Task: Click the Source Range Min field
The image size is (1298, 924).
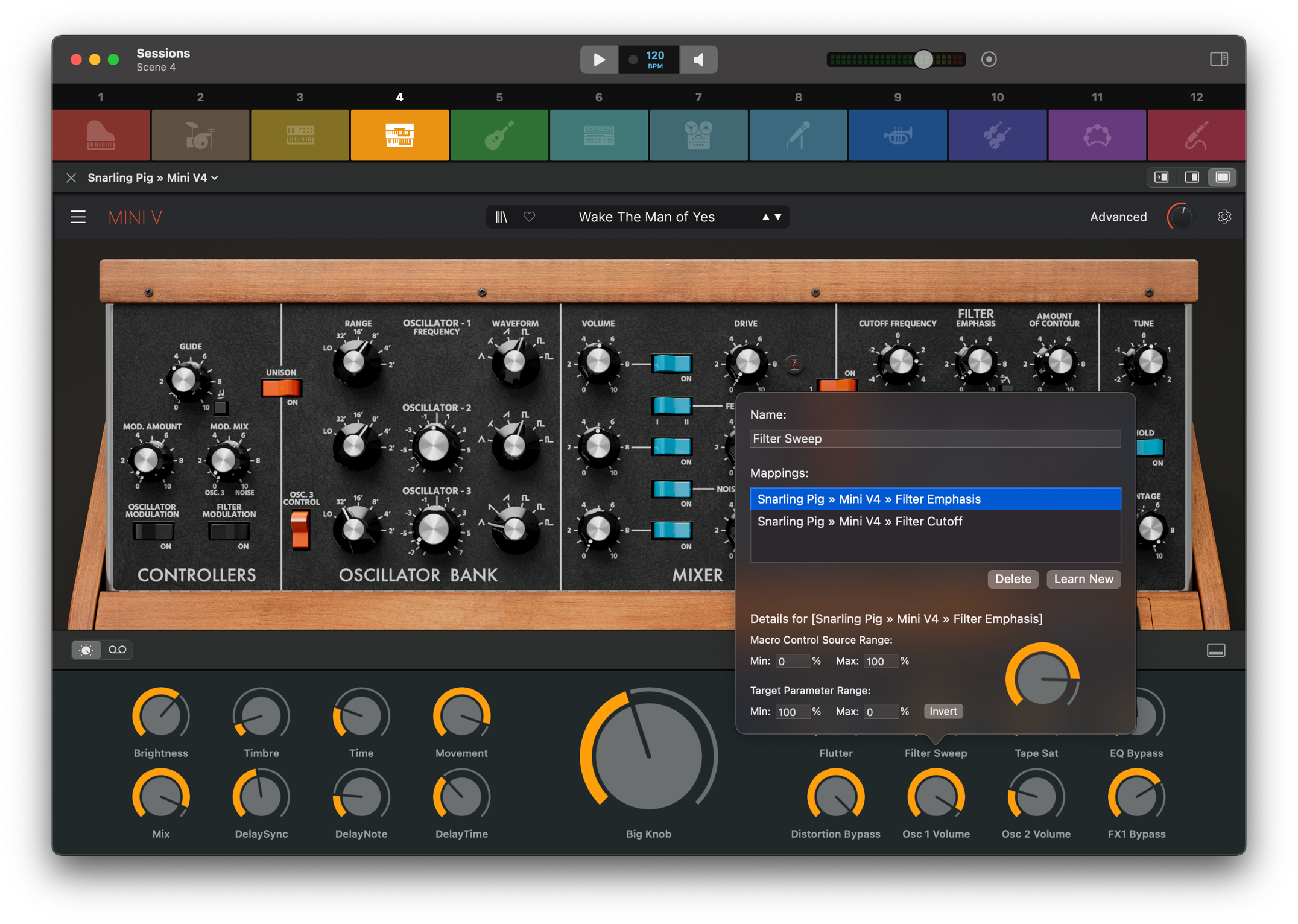Action: coord(793,662)
